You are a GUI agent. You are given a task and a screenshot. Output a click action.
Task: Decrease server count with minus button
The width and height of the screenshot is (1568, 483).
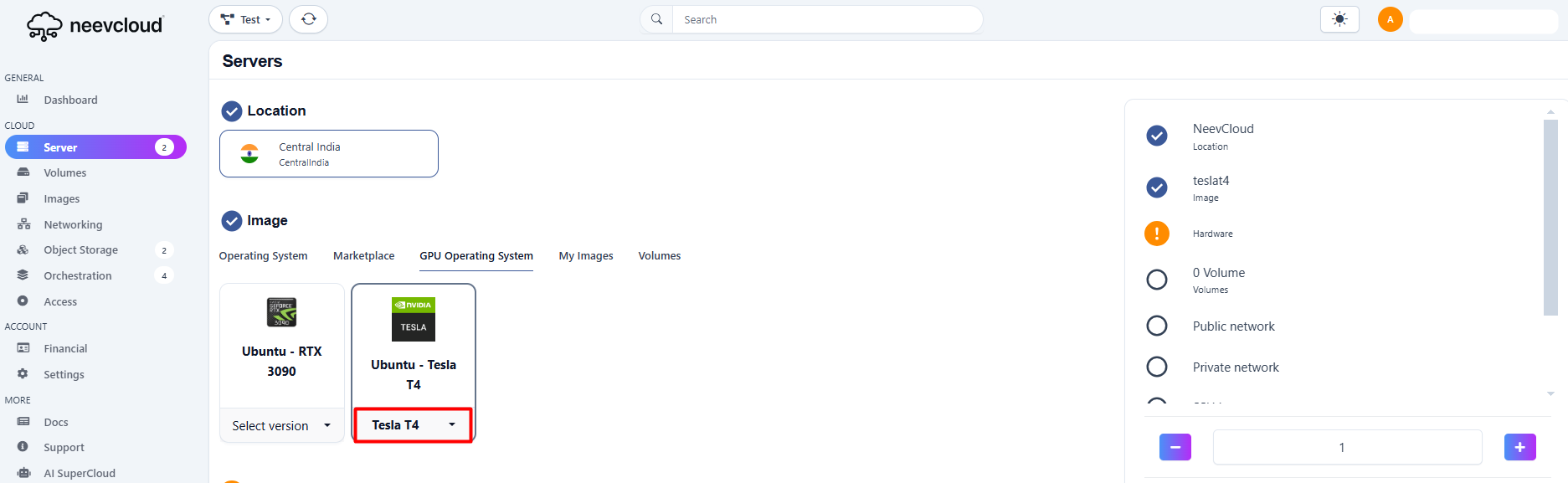tap(1175, 447)
